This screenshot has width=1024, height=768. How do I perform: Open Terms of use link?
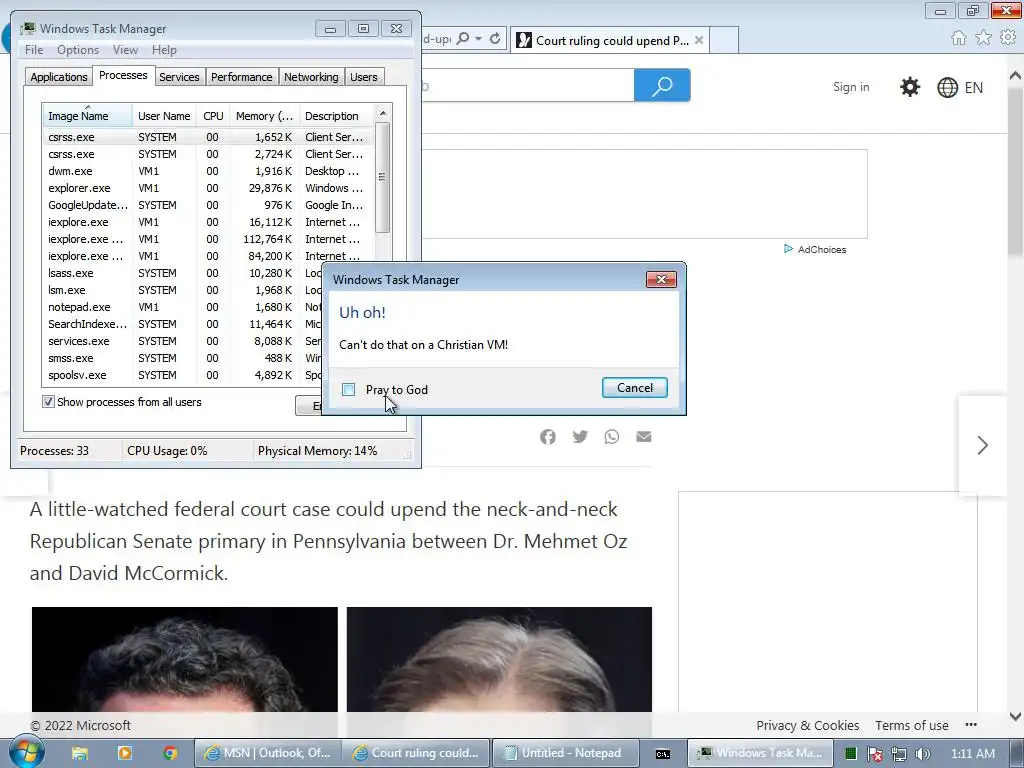click(x=911, y=726)
